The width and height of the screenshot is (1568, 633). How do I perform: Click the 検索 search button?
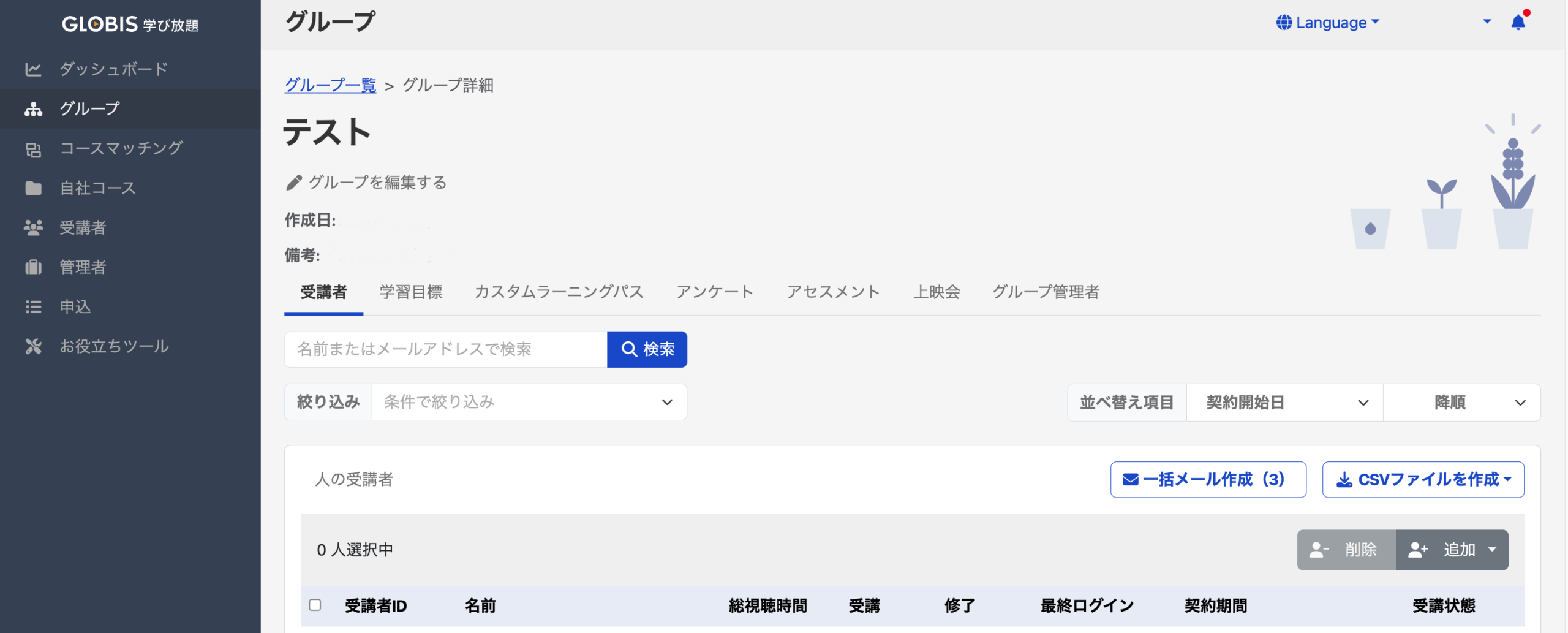click(647, 349)
